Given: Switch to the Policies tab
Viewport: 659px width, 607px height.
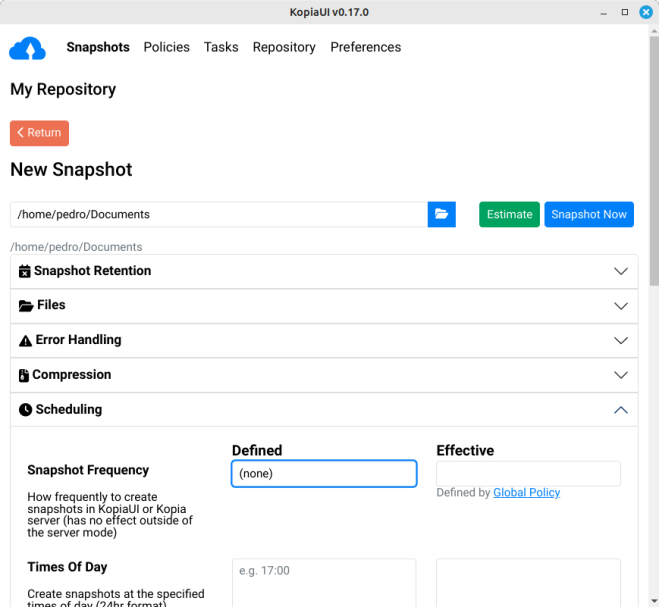Looking at the screenshot, I should click(166, 47).
